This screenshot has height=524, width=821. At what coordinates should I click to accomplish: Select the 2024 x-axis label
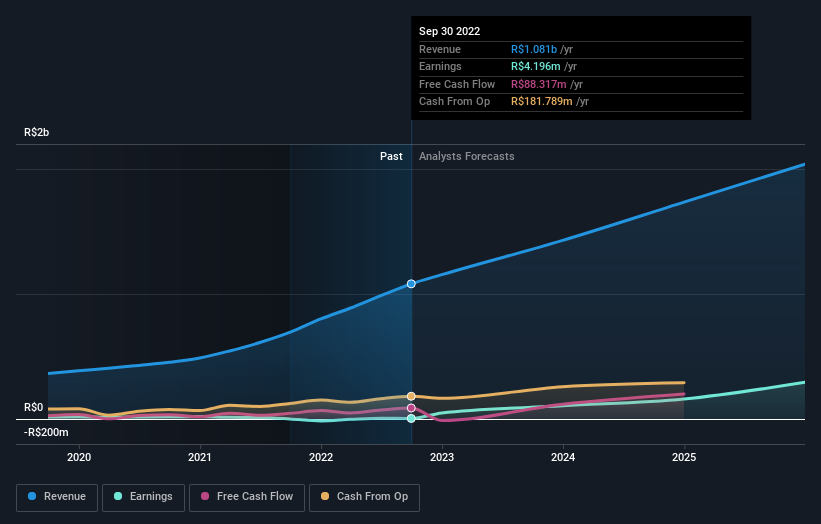(x=563, y=457)
